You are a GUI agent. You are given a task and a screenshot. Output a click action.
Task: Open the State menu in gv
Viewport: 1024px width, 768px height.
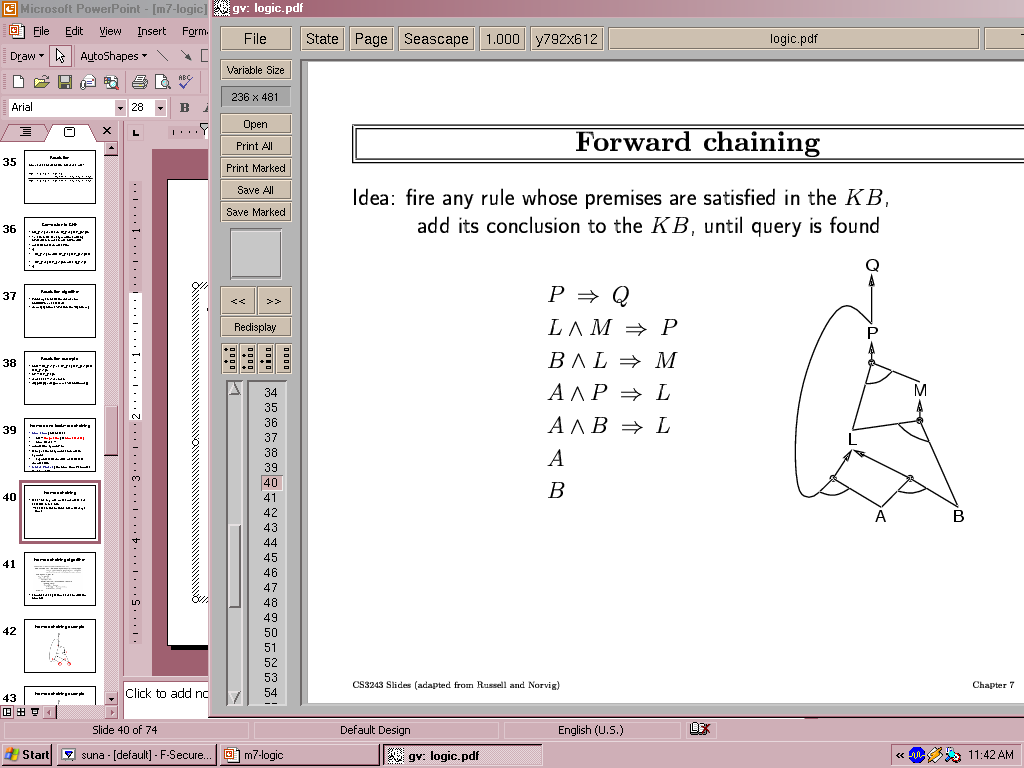point(322,39)
